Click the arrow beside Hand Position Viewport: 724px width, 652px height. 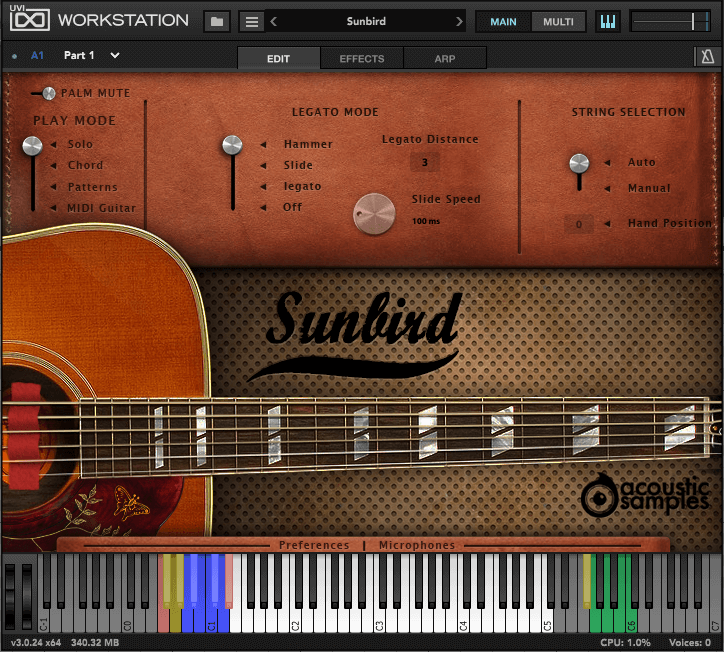pos(607,223)
